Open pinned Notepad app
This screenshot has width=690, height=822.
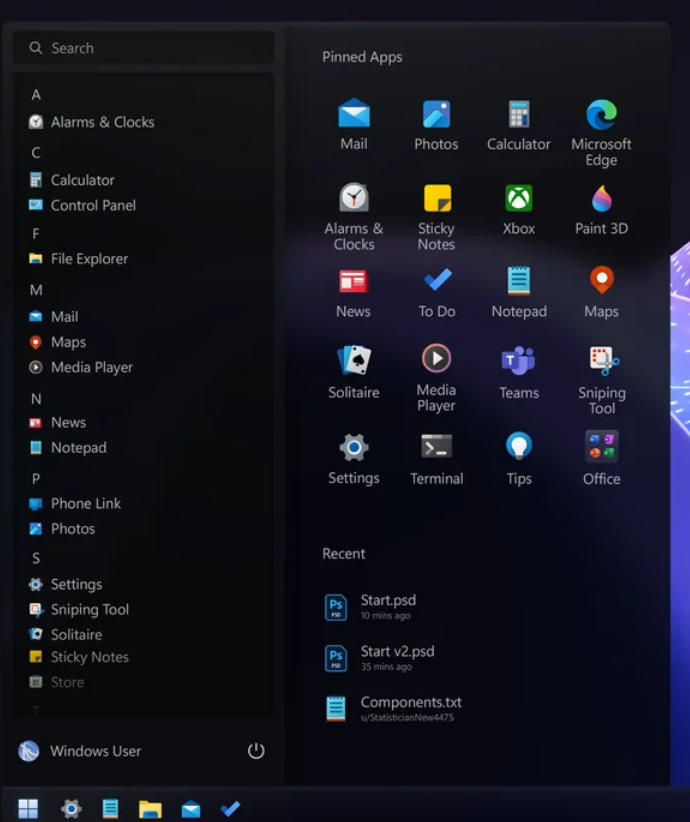519,292
